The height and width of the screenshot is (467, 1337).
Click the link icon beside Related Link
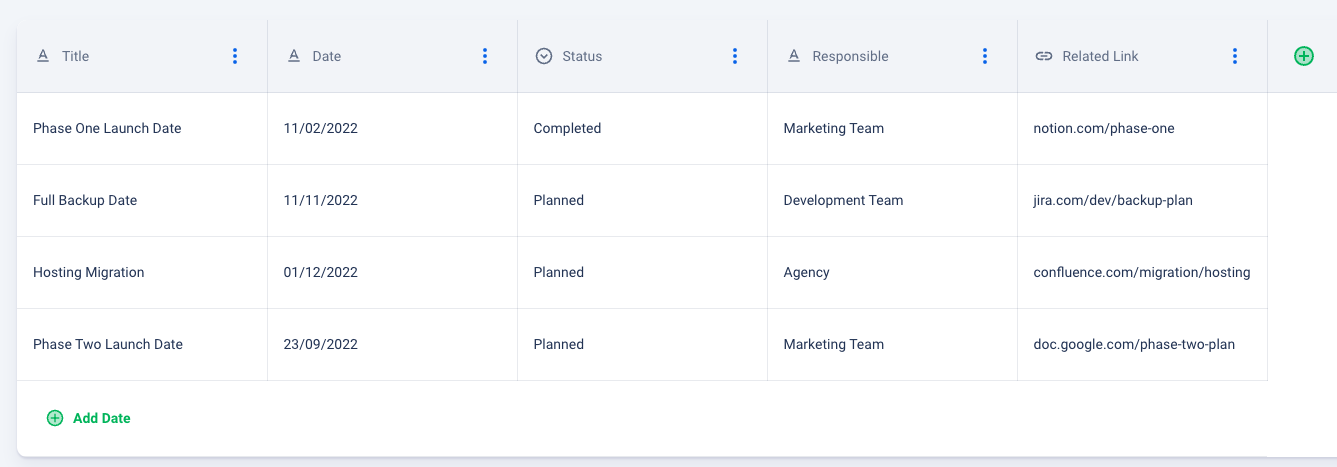pos(1044,56)
